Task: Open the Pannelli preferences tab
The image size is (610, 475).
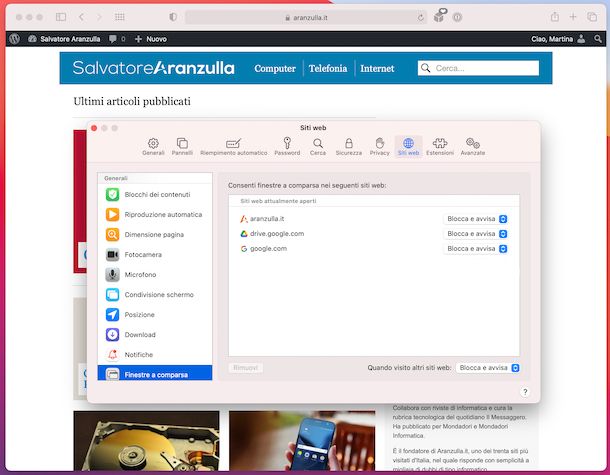Action: tap(182, 147)
